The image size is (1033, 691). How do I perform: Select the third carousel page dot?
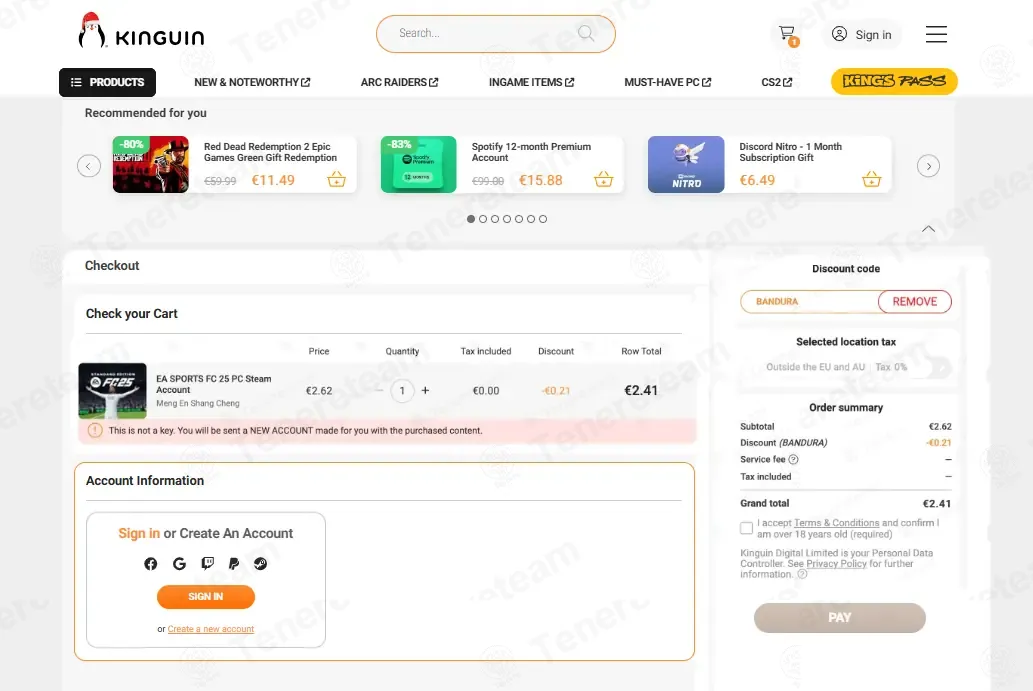coord(495,219)
